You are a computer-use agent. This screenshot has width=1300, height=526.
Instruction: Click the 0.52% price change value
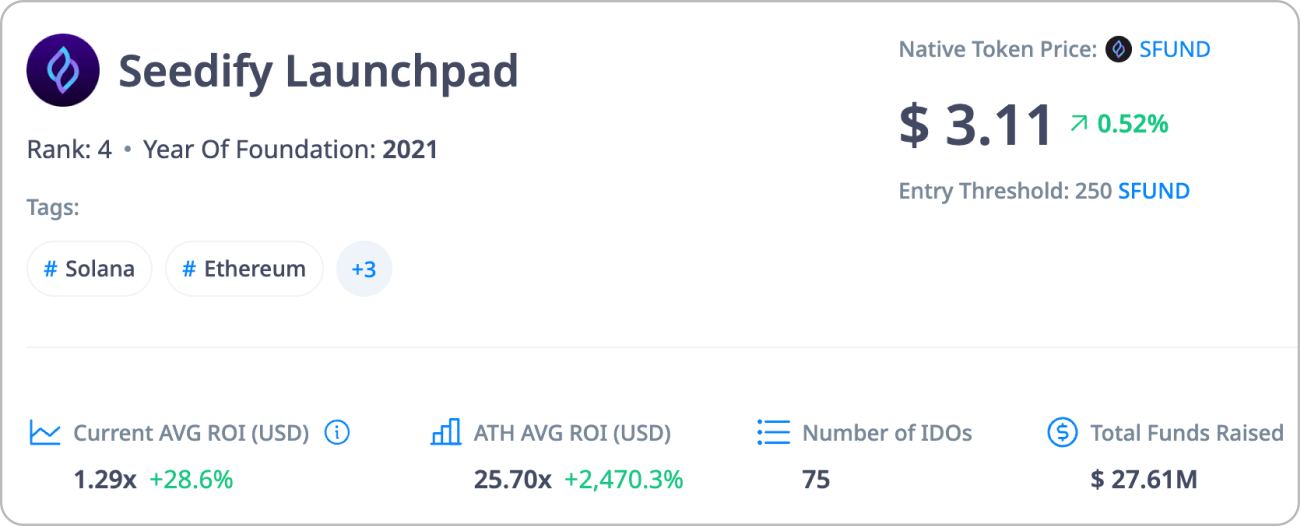coord(1133,124)
